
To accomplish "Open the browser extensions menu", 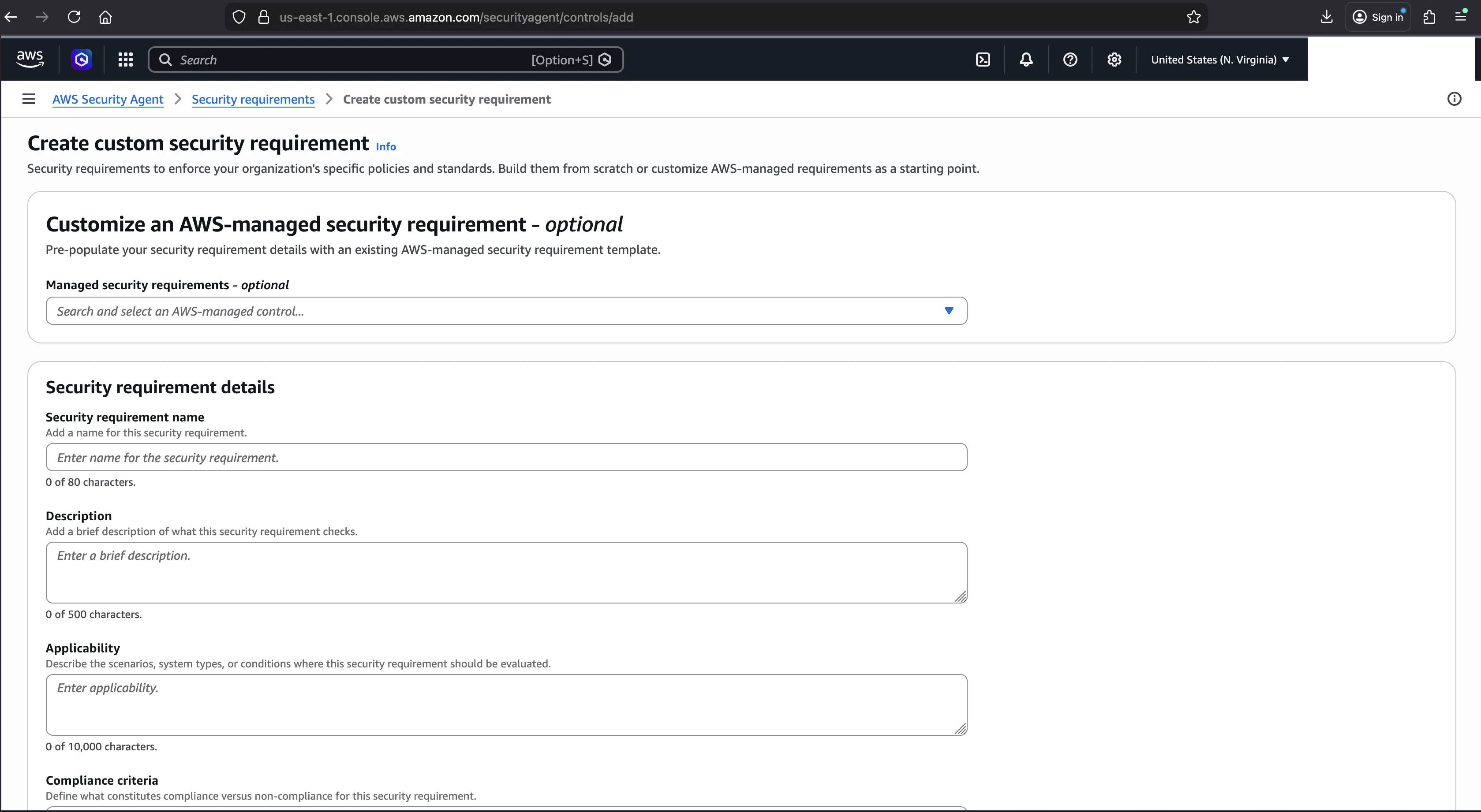I will coord(1429,17).
